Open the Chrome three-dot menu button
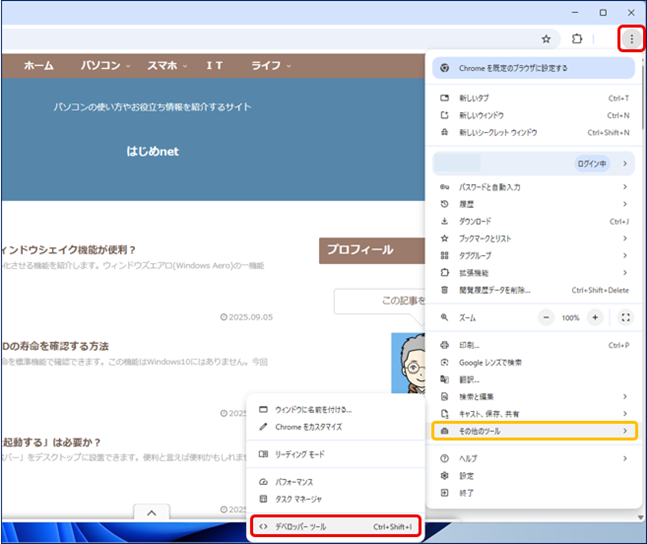 (x=631, y=39)
